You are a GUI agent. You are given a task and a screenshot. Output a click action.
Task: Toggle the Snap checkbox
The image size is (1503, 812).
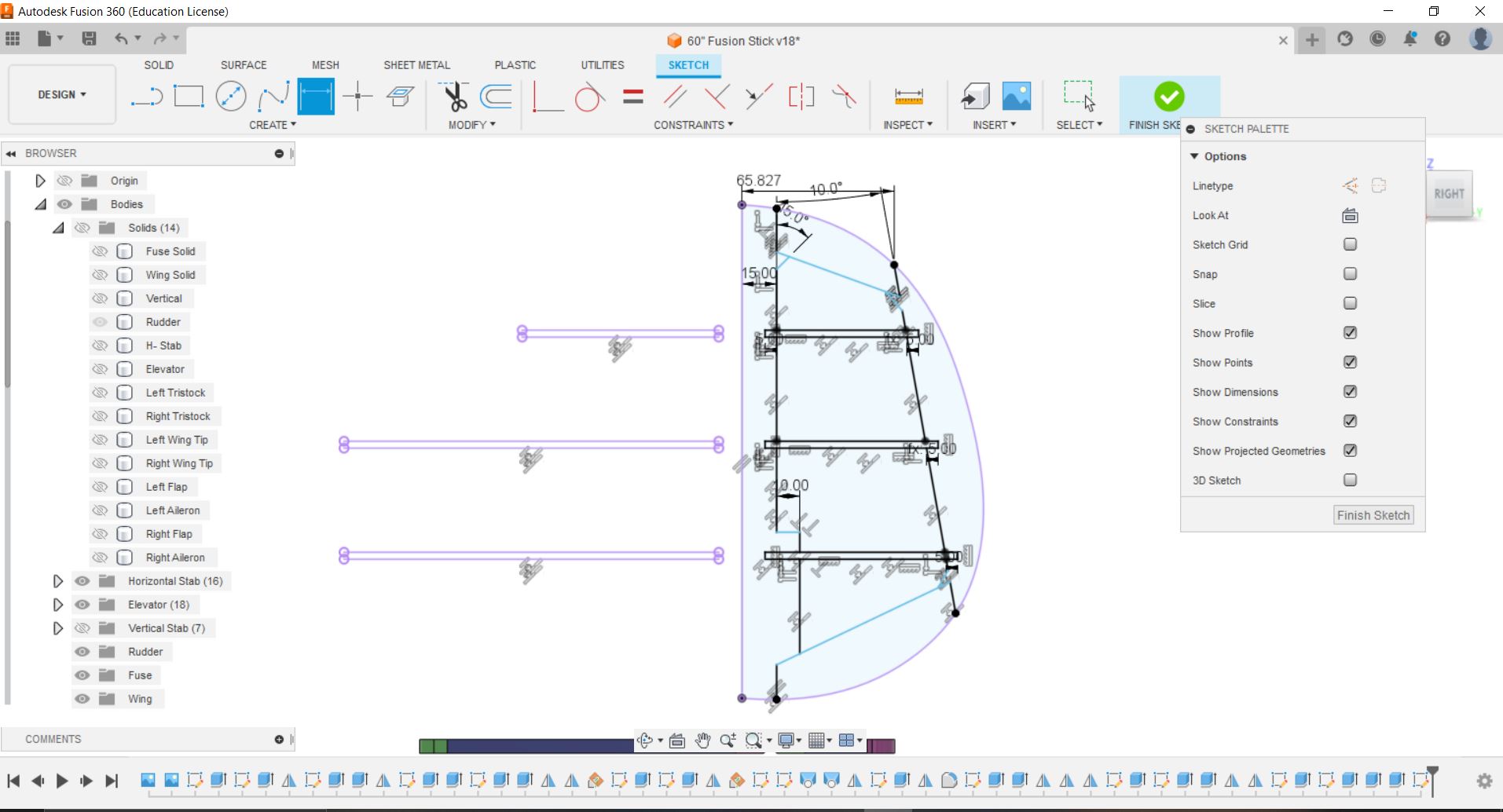pyautogui.click(x=1350, y=274)
